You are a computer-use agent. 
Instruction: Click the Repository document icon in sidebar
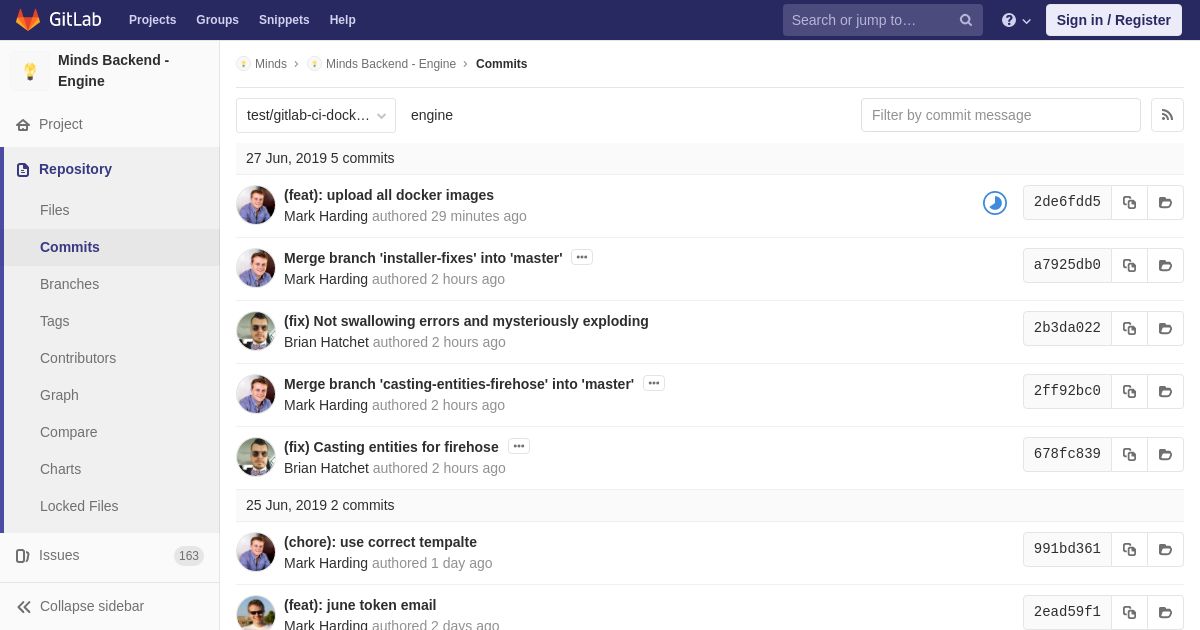pos(23,170)
